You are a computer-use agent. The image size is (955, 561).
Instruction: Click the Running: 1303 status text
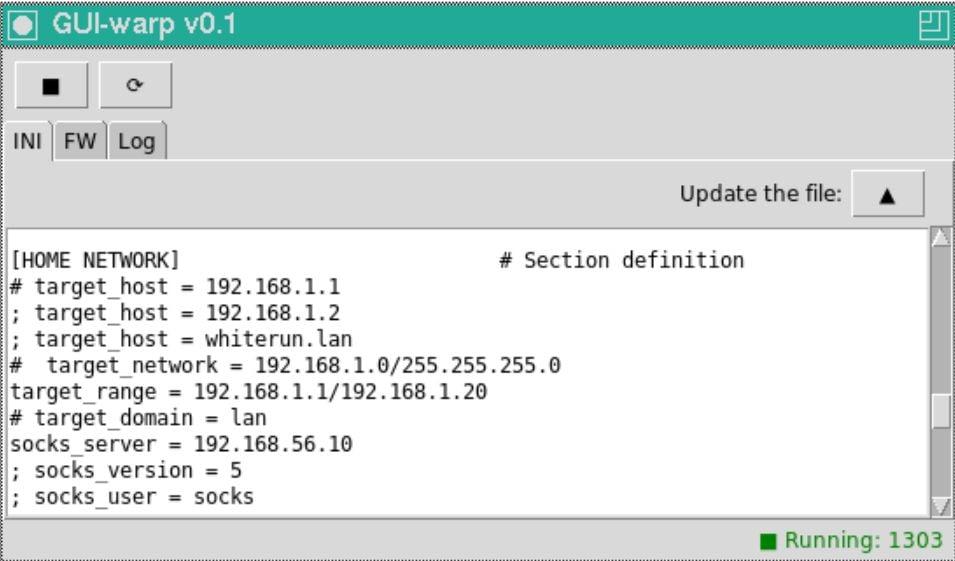863,540
